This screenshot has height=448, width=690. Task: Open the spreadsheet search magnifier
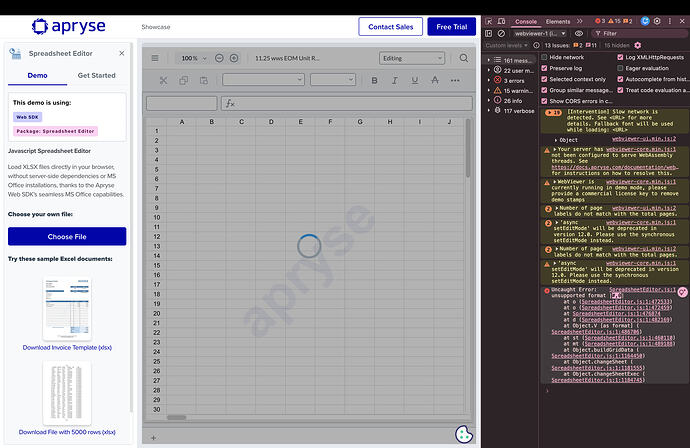tap(464, 58)
